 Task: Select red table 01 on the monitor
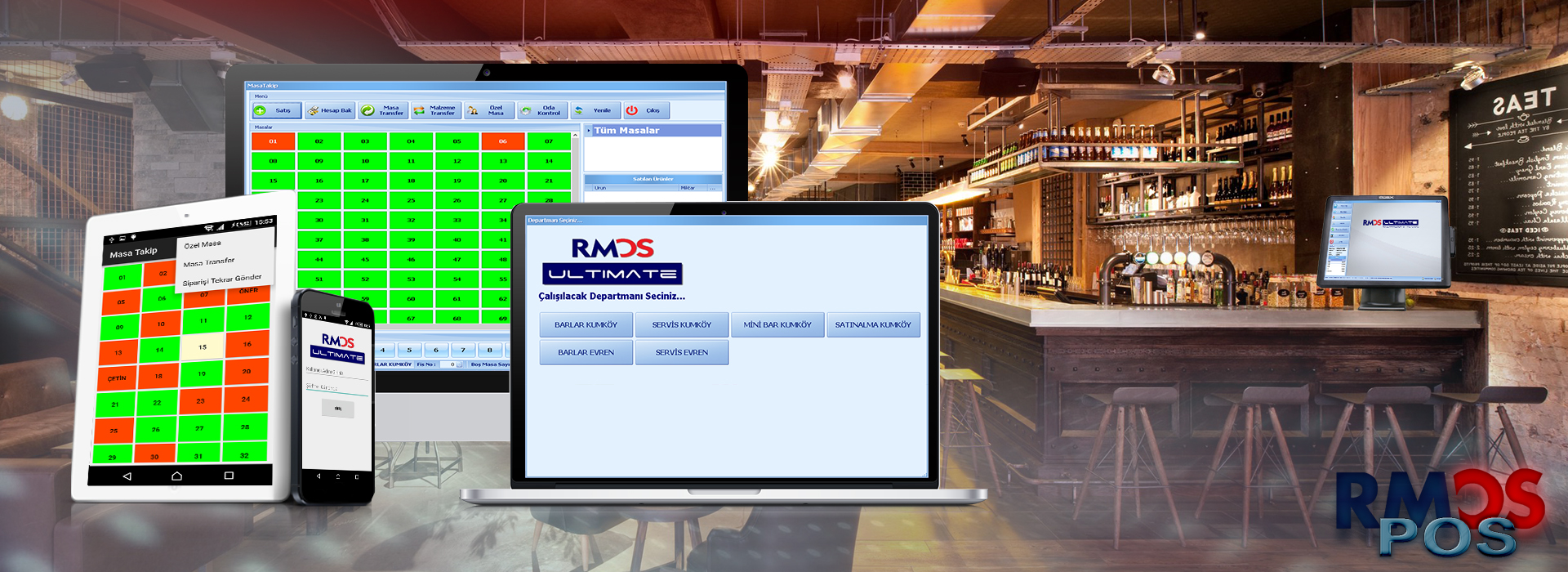coord(273,141)
